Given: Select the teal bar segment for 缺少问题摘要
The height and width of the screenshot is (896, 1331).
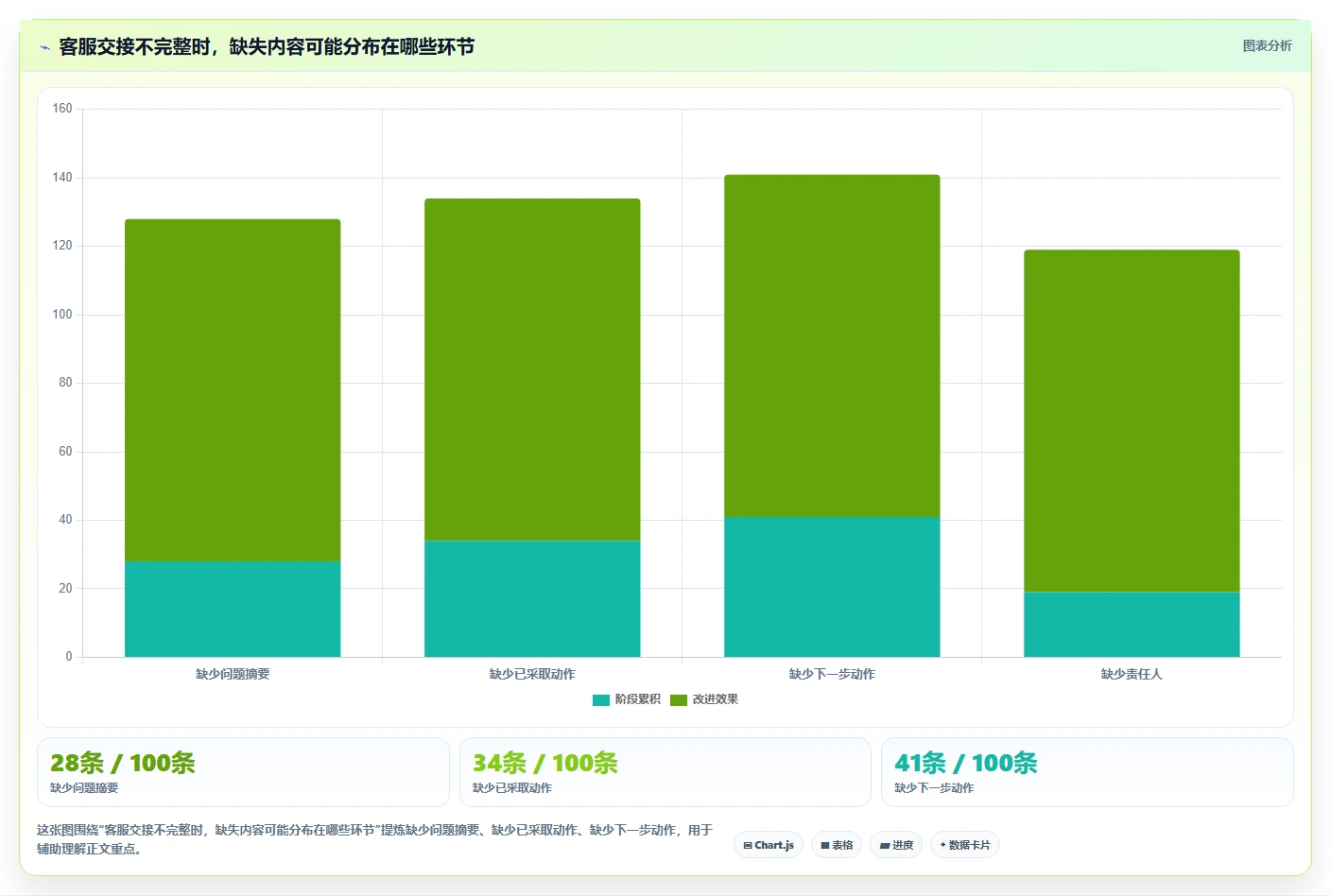Looking at the screenshot, I should [x=233, y=609].
